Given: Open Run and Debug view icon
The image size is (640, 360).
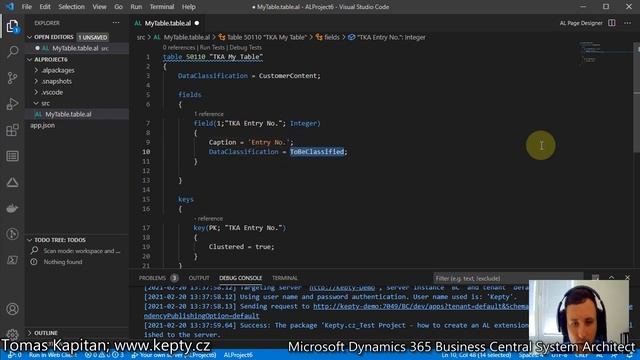Looking at the screenshot, I should click(x=12, y=104).
